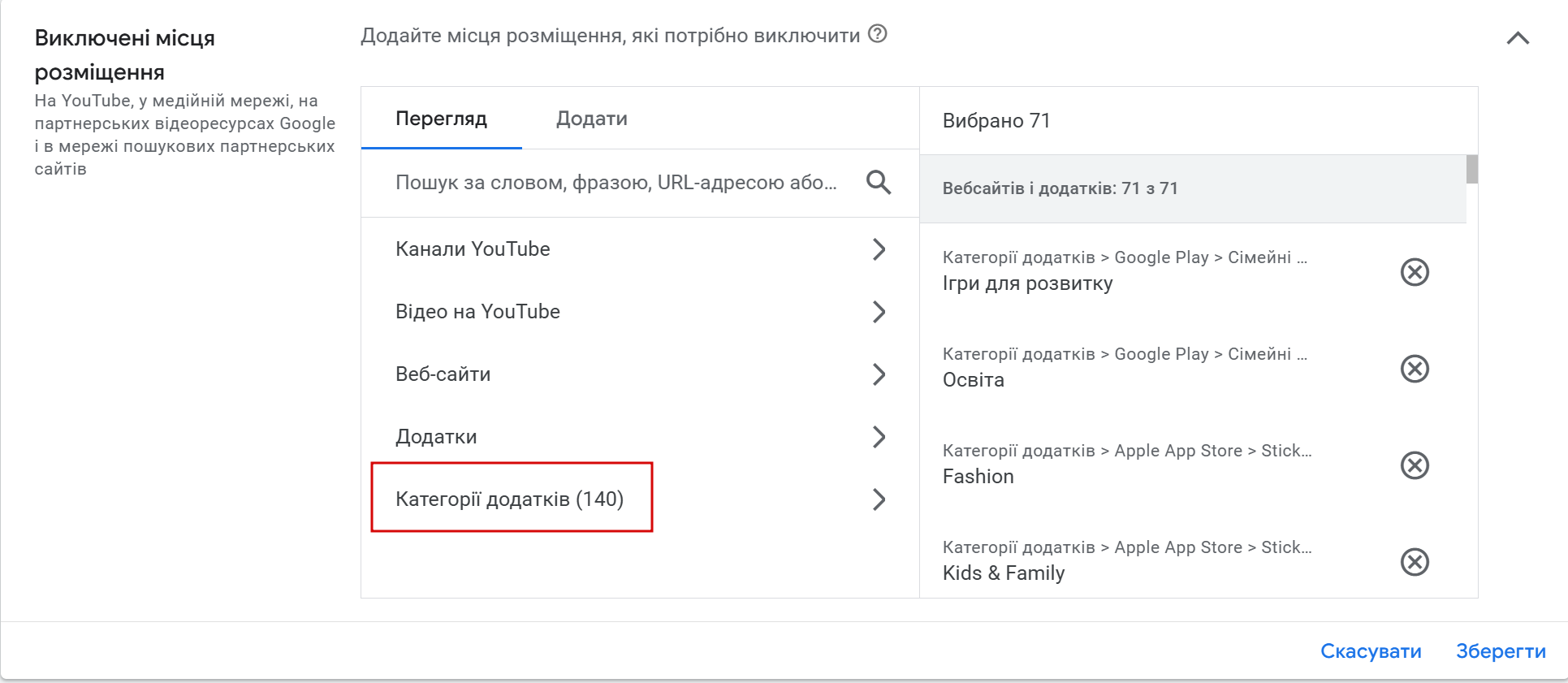Remove the Fashion category exclusion

point(1415,465)
